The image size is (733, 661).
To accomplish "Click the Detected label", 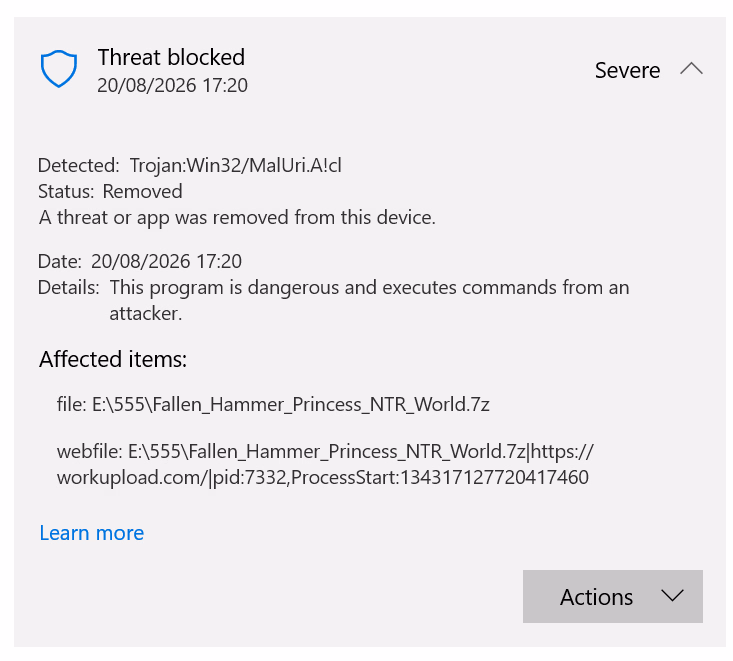I will 79,165.
